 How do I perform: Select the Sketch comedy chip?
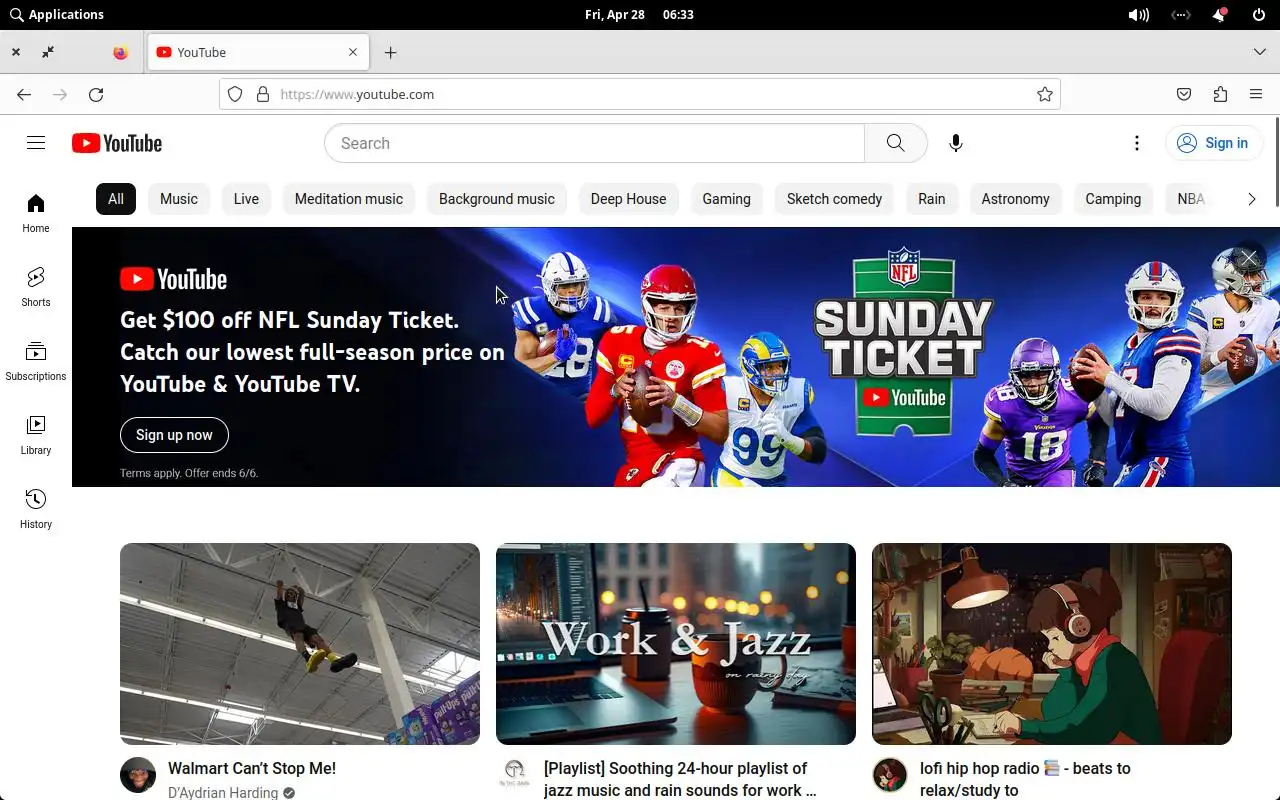(x=834, y=199)
